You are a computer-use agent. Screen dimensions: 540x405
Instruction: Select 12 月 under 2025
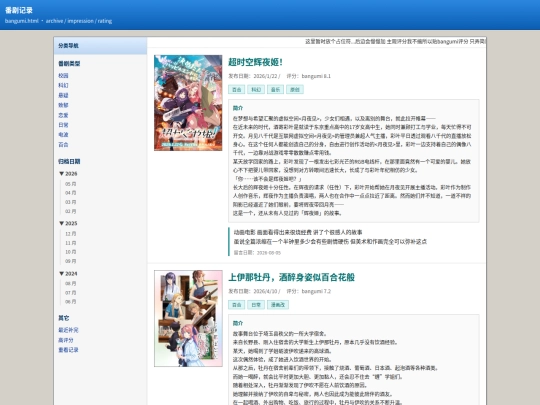tap(71, 233)
